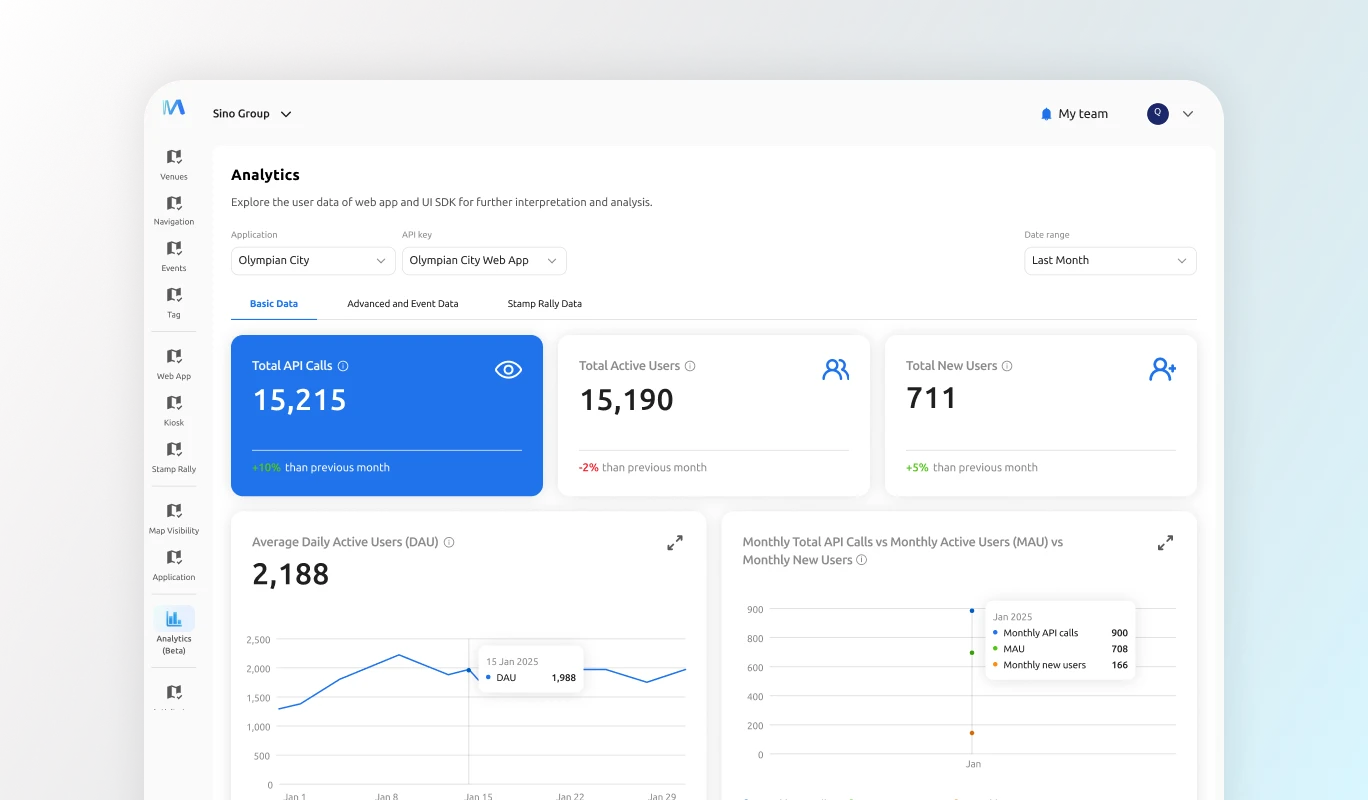Click the Analytics page heading
This screenshot has height=800, width=1368.
[x=265, y=175]
